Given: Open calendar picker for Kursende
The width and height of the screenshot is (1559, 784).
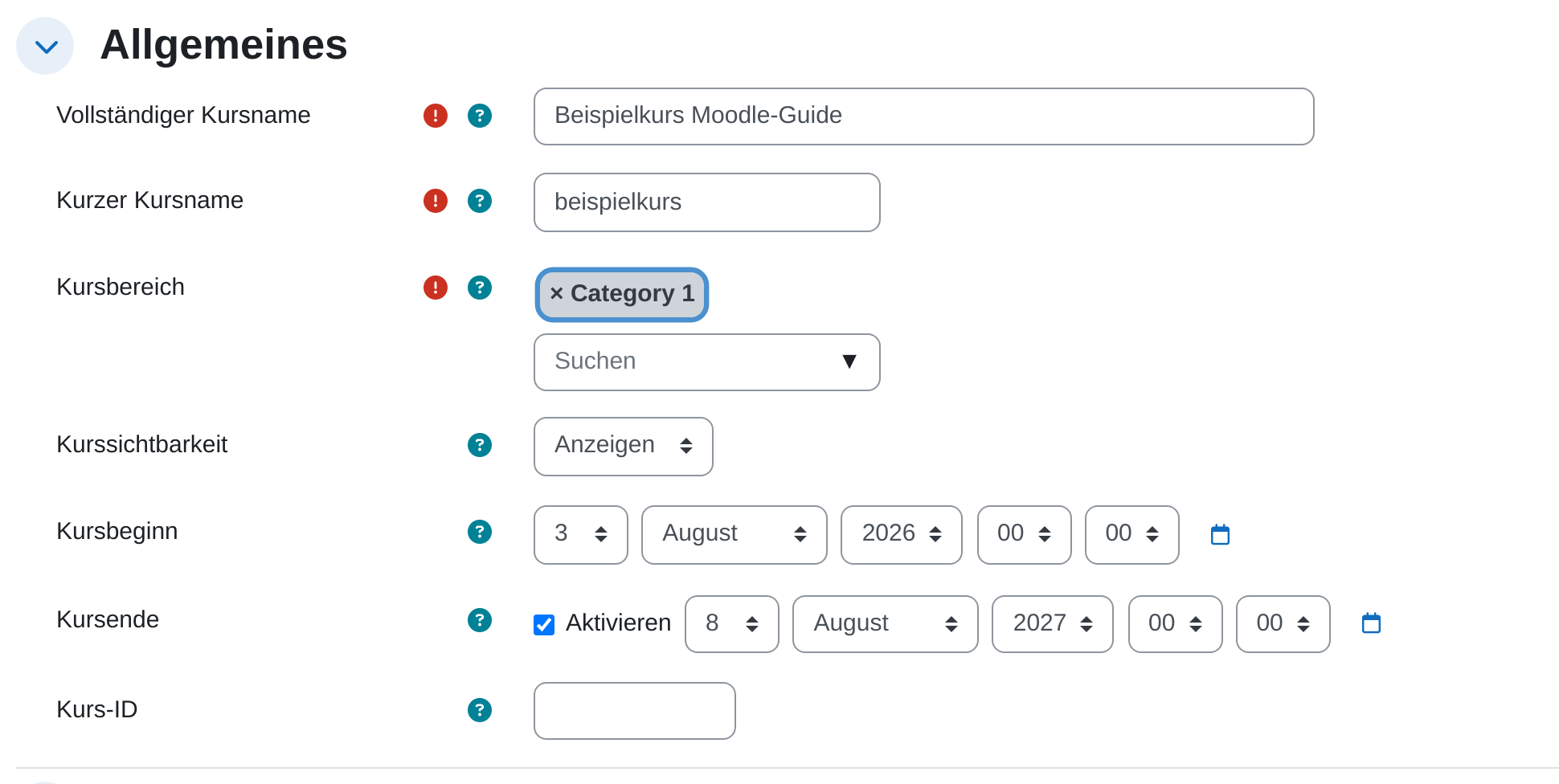Looking at the screenshot, I should [x=1371, y=623].
